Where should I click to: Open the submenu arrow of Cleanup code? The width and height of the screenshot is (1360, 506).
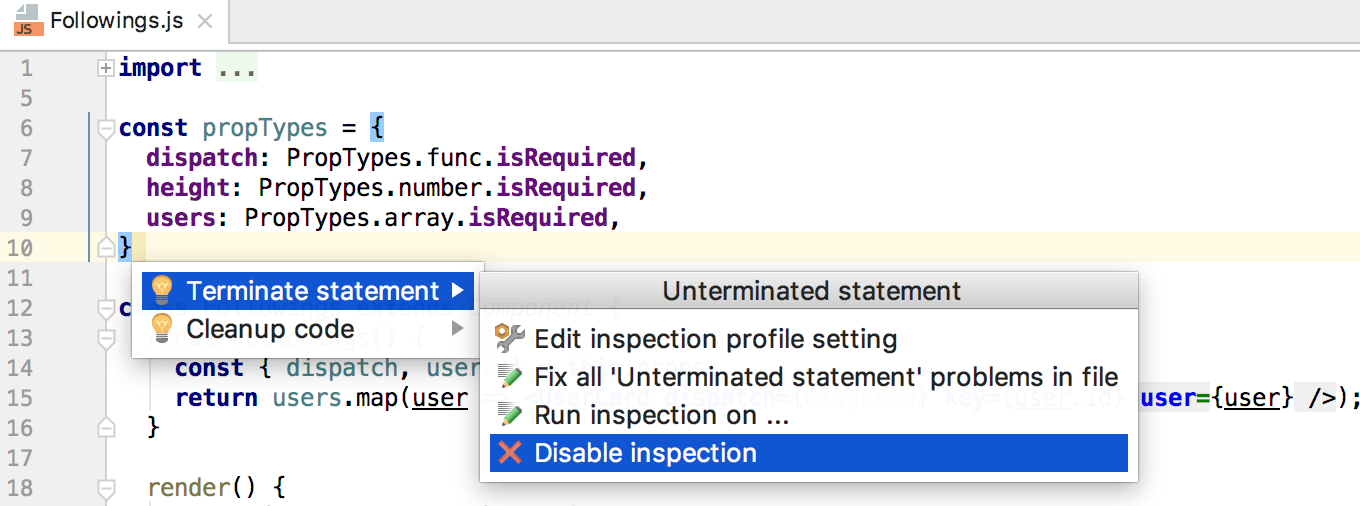pos(458,329)
